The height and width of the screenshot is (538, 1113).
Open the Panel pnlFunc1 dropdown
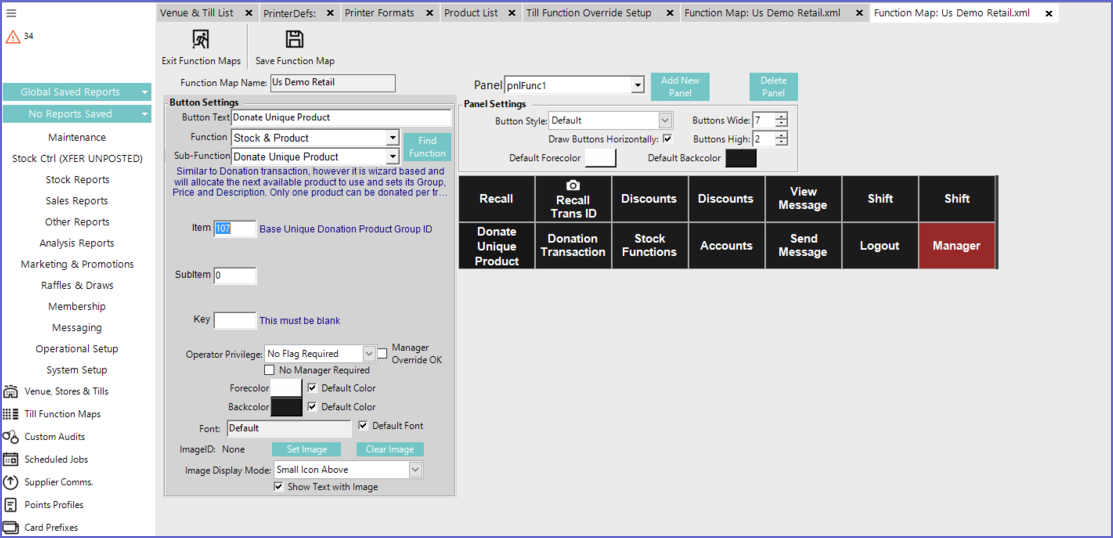pyautogui.click(x=638, y=86)
